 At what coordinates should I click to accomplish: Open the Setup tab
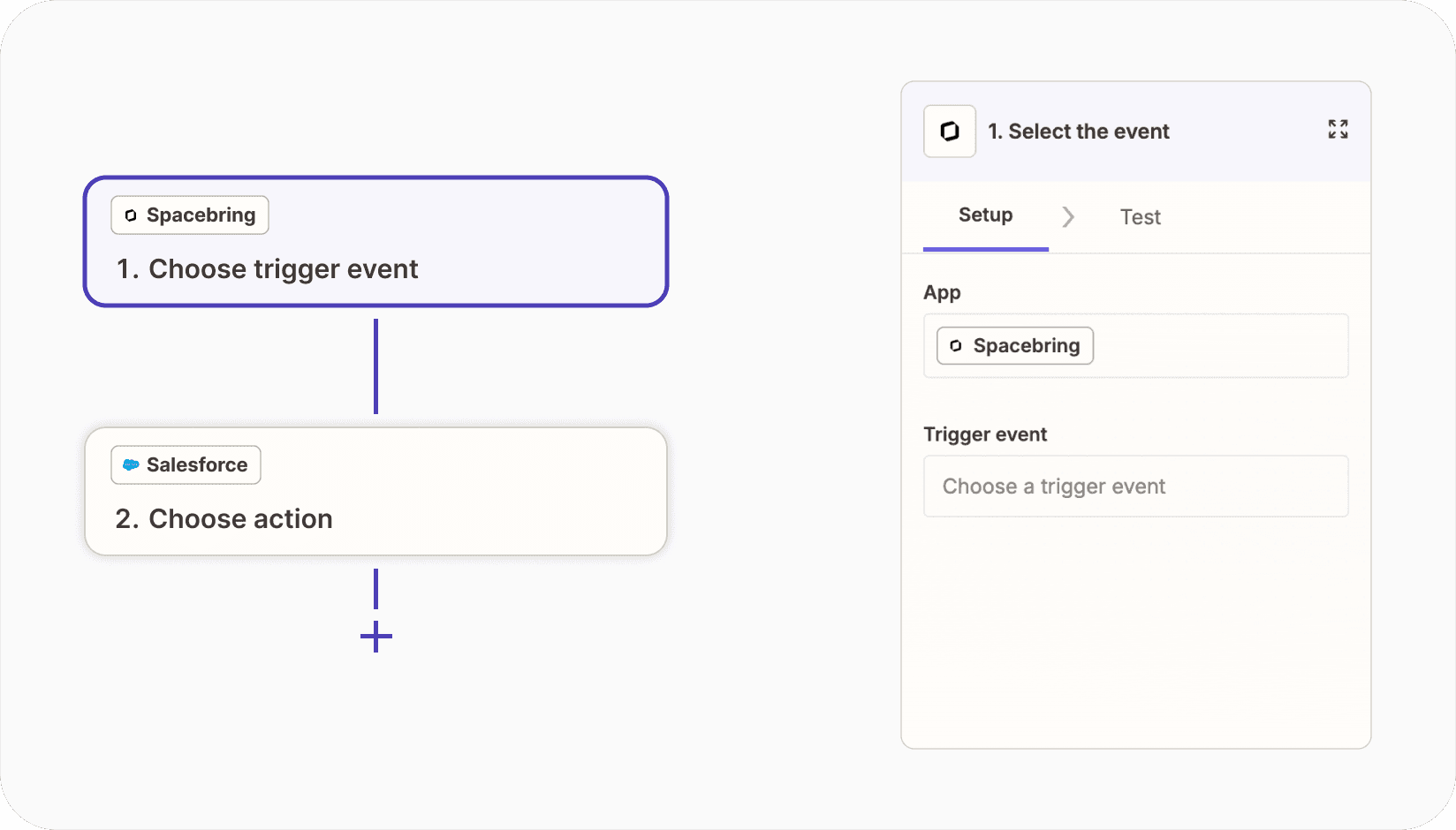985,215
